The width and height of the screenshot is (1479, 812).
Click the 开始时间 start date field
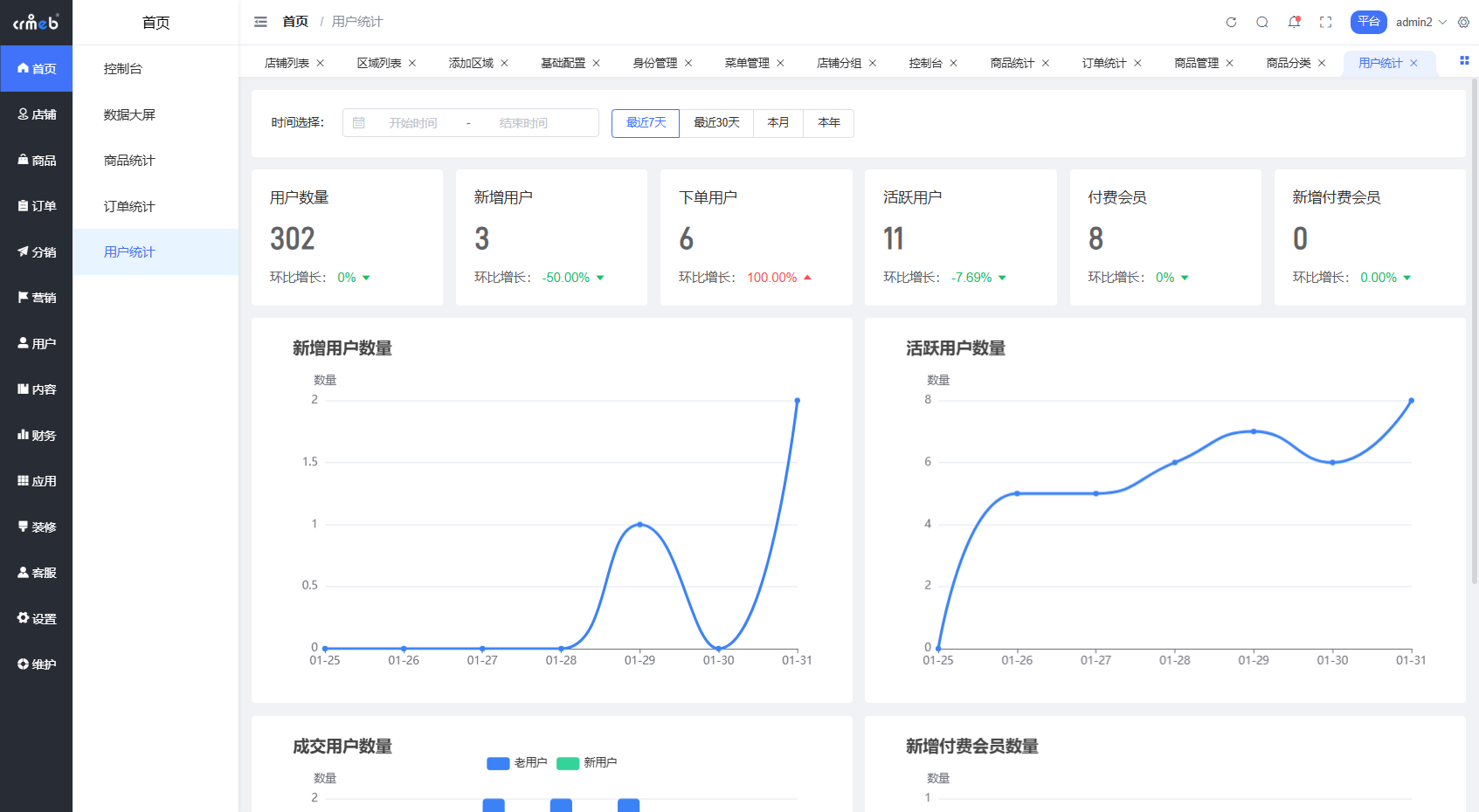(413, 123)
